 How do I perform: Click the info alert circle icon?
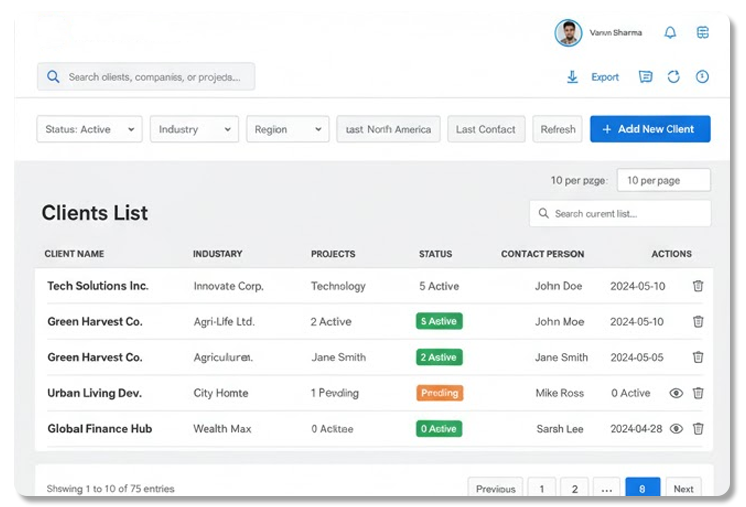point(702,77)
